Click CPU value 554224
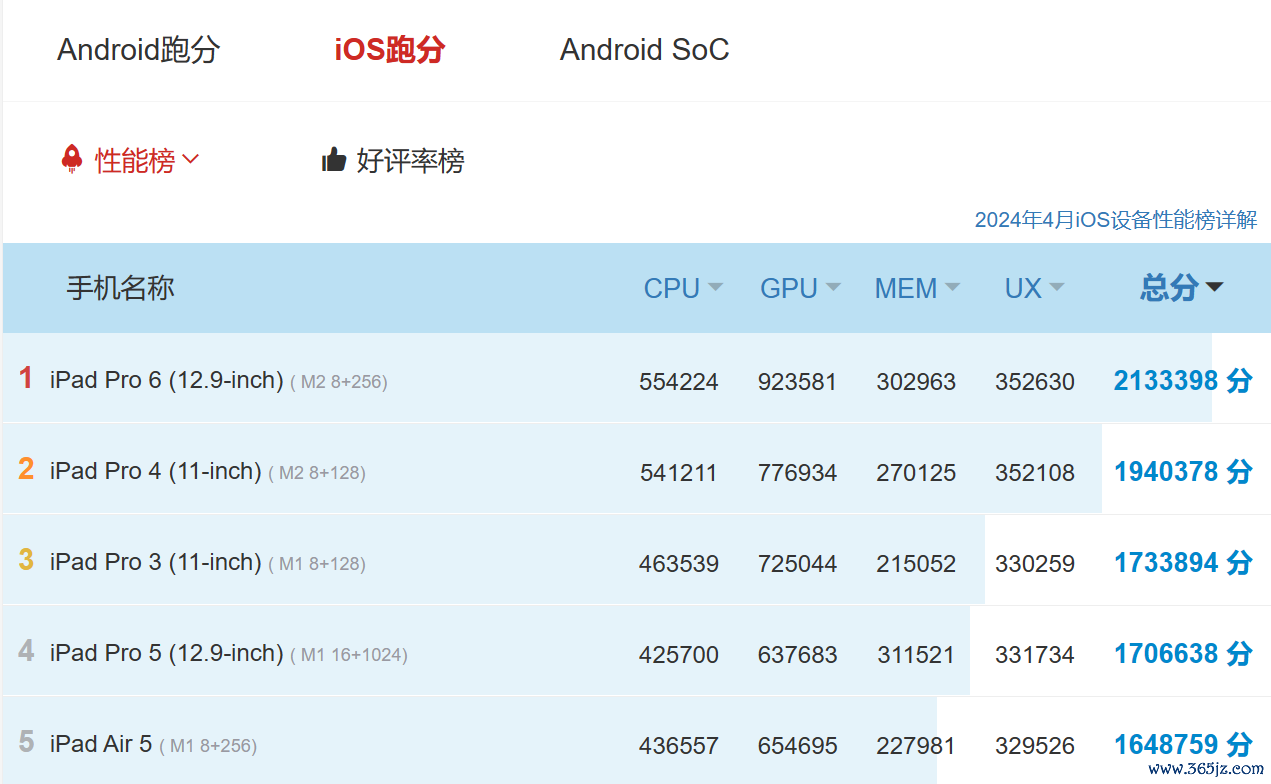This screenshot has height=784, width=1271. click(x=679, y=382)
